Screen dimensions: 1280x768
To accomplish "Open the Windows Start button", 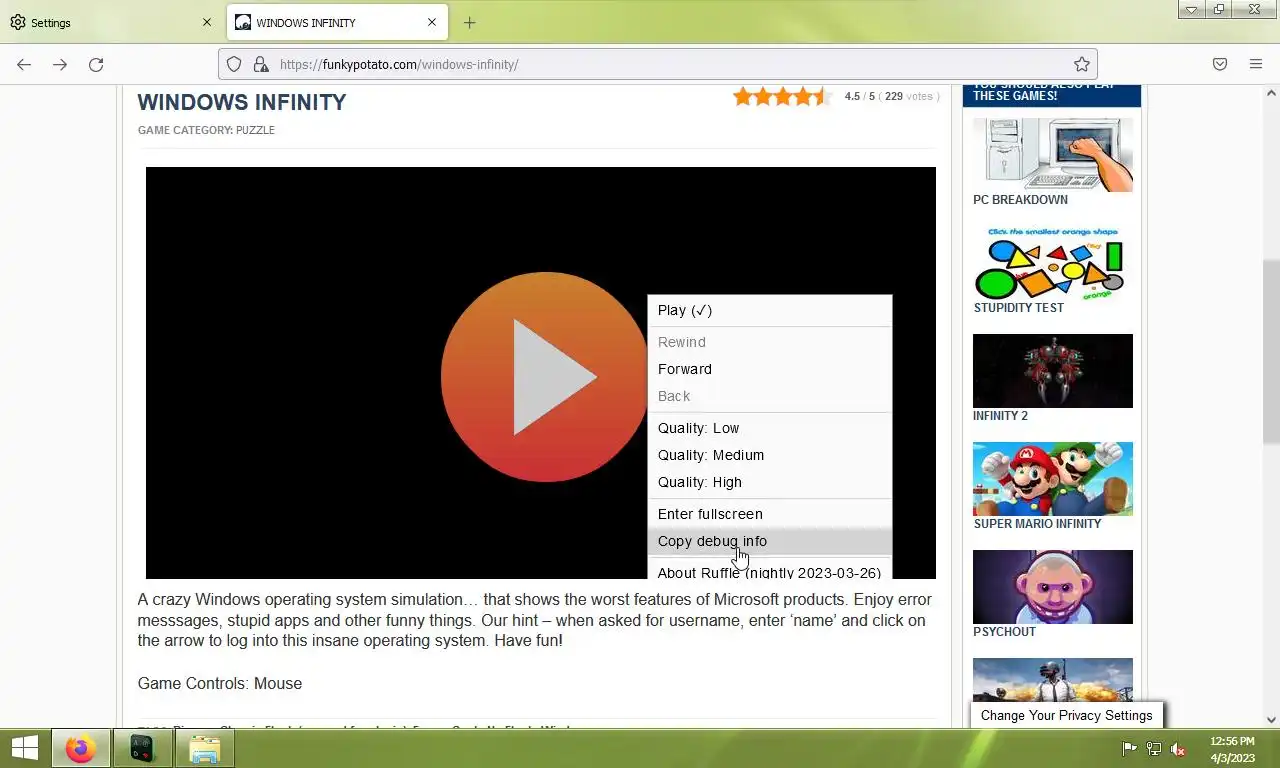I will click(x=24, y=748).
